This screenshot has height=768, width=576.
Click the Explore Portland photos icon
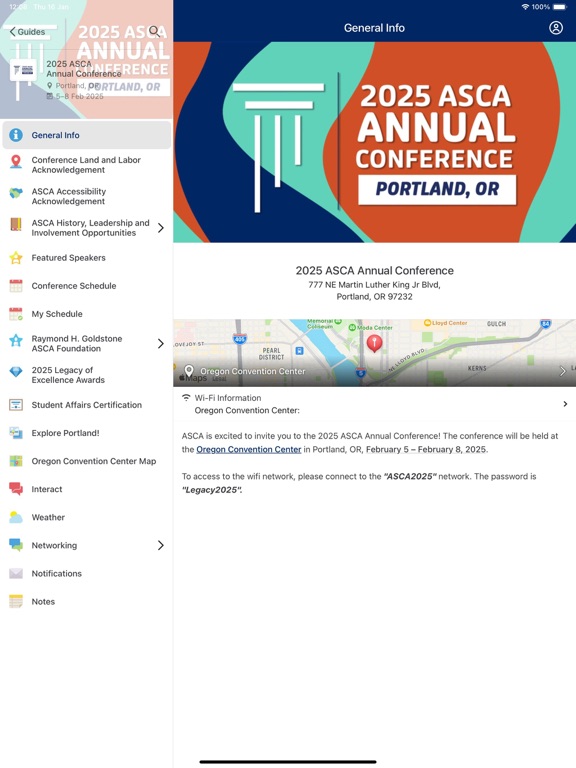[16, 432]
